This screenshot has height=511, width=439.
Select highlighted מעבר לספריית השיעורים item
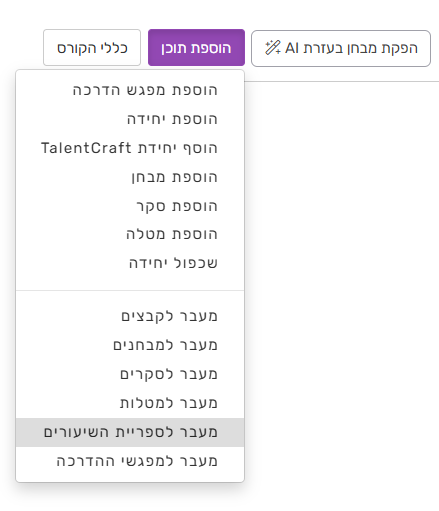[130, 432]
